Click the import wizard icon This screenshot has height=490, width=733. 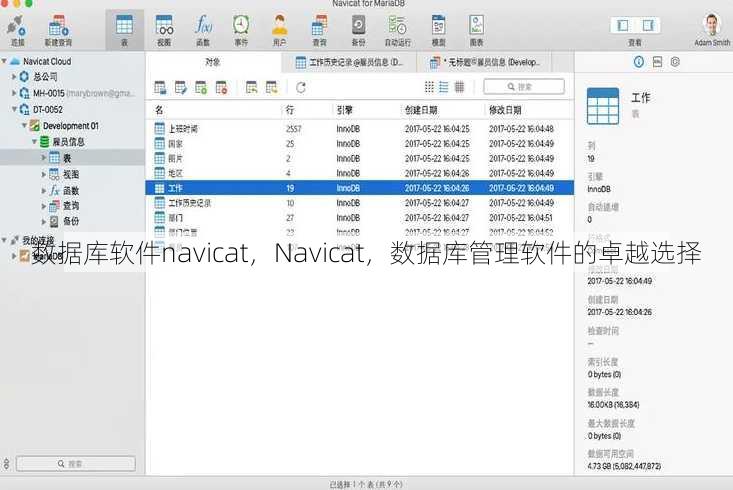coord(252,87)
